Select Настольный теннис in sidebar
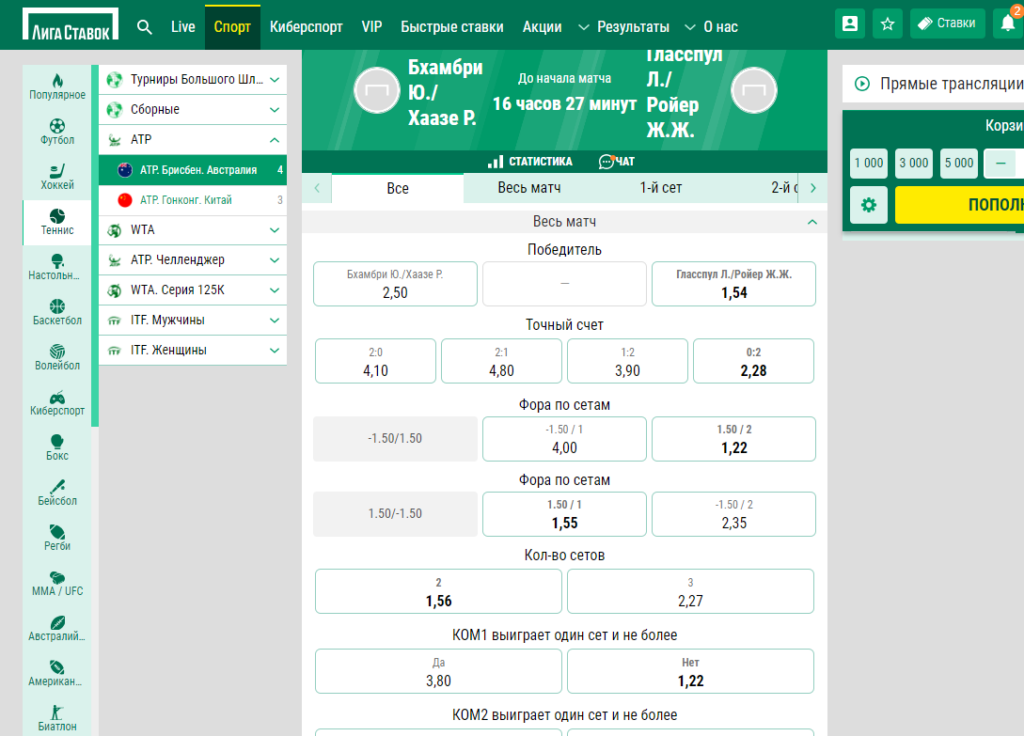The image size is (1024, 736). coord(57,267)
